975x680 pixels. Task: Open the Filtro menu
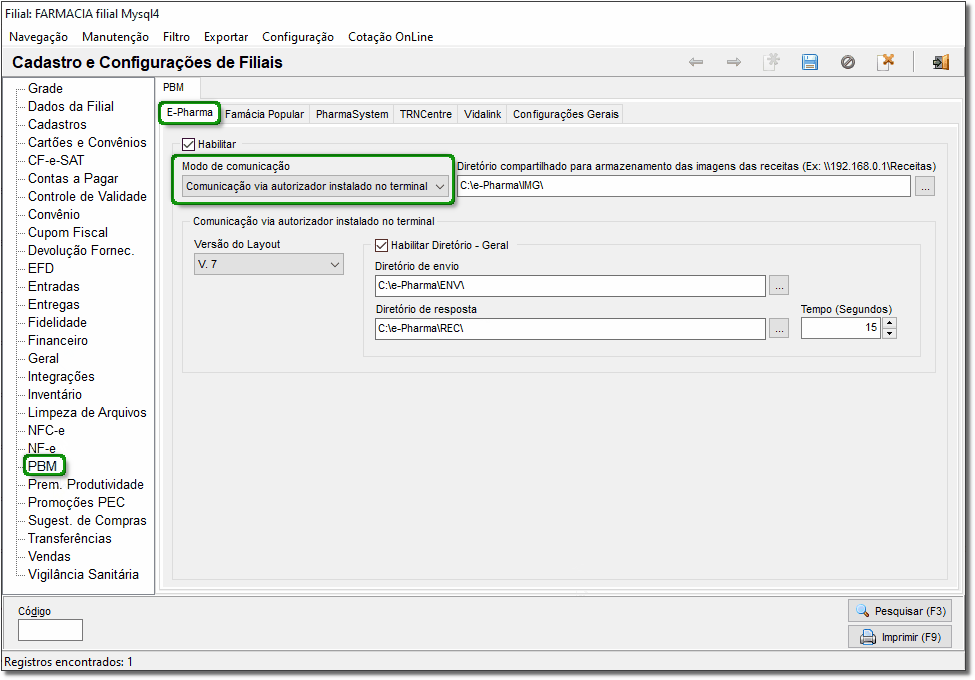(176, 37)
